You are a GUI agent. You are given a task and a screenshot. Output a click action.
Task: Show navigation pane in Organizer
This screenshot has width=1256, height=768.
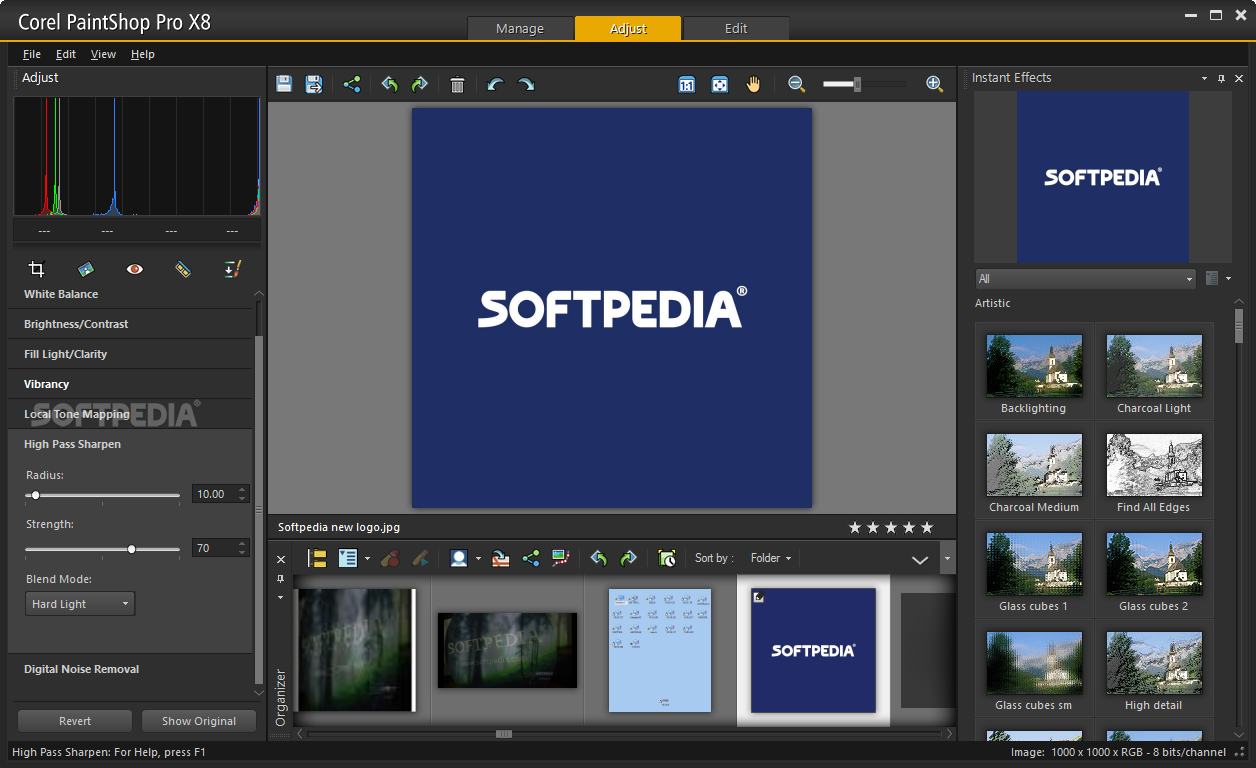[x=317, y=559]
